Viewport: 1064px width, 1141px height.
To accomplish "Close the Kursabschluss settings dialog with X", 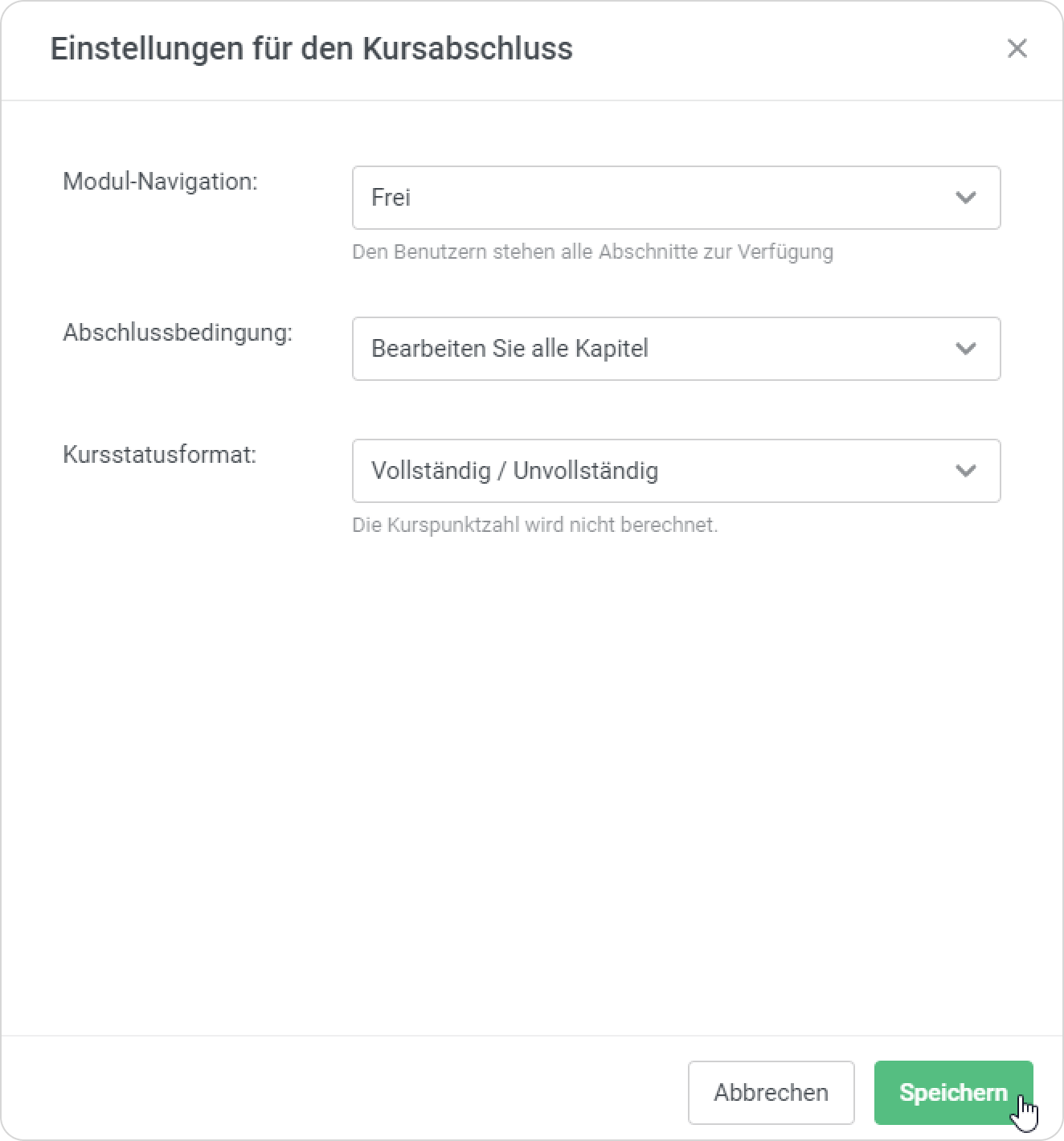I will tap(1017, 49).
